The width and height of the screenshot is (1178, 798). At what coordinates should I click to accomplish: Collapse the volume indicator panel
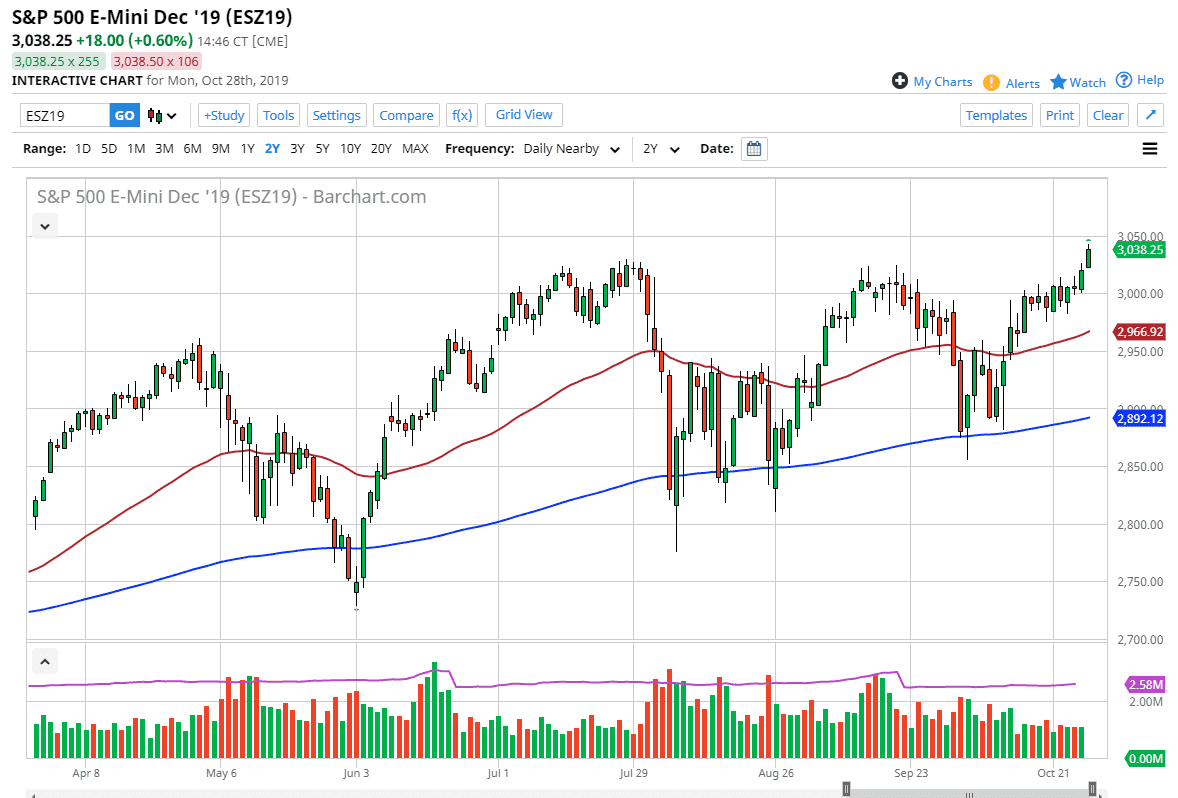tap(44, 661)
